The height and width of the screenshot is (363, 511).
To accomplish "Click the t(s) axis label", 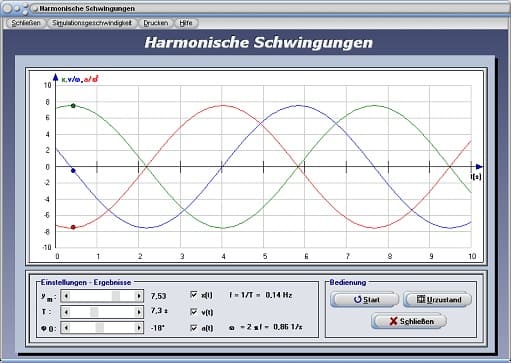I will pos(476,177).
